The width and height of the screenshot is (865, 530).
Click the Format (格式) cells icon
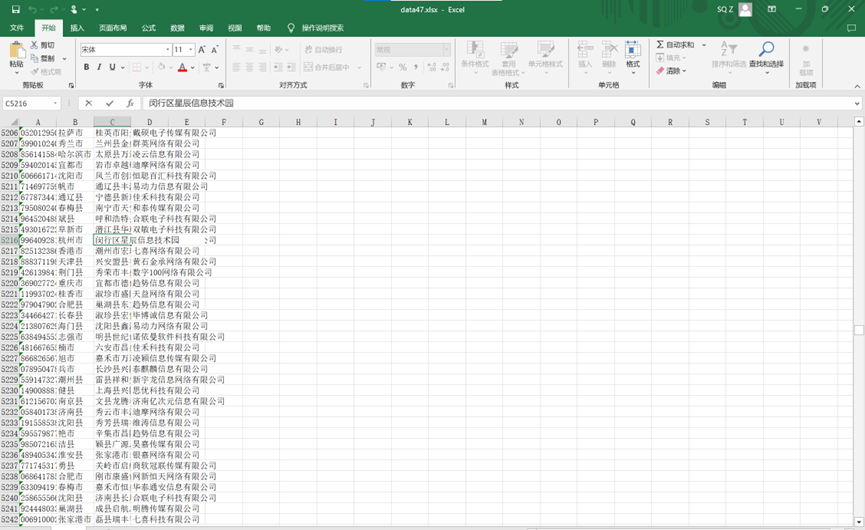pyautogui.click(x=632, y=54)
